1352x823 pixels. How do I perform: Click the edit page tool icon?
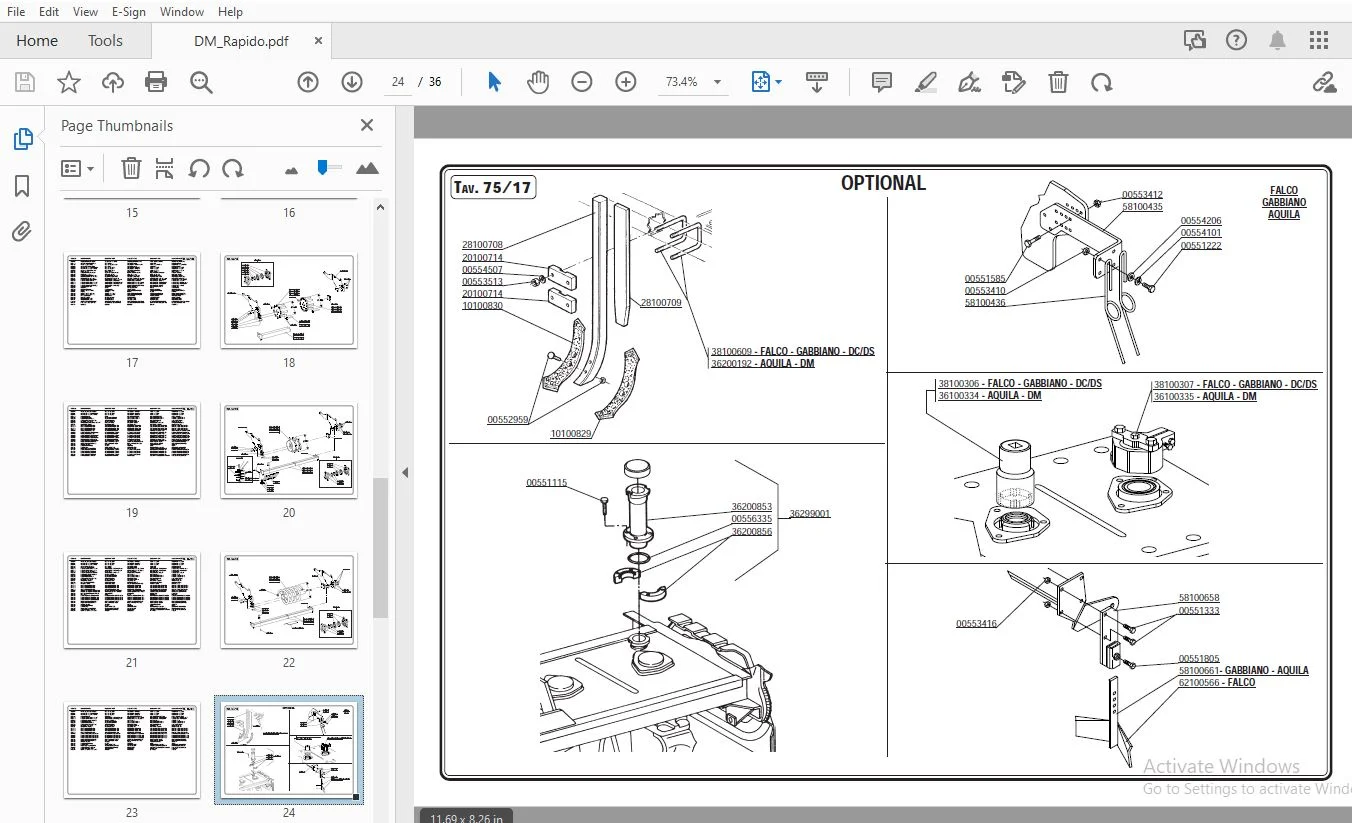1014,82
